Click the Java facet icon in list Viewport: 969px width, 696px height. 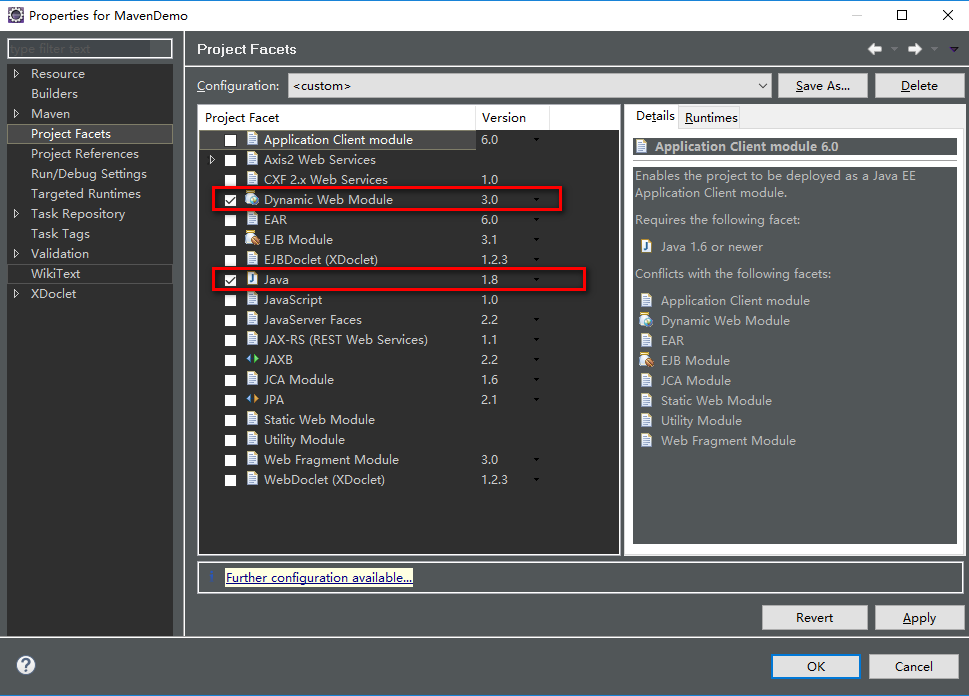(252, 279)
